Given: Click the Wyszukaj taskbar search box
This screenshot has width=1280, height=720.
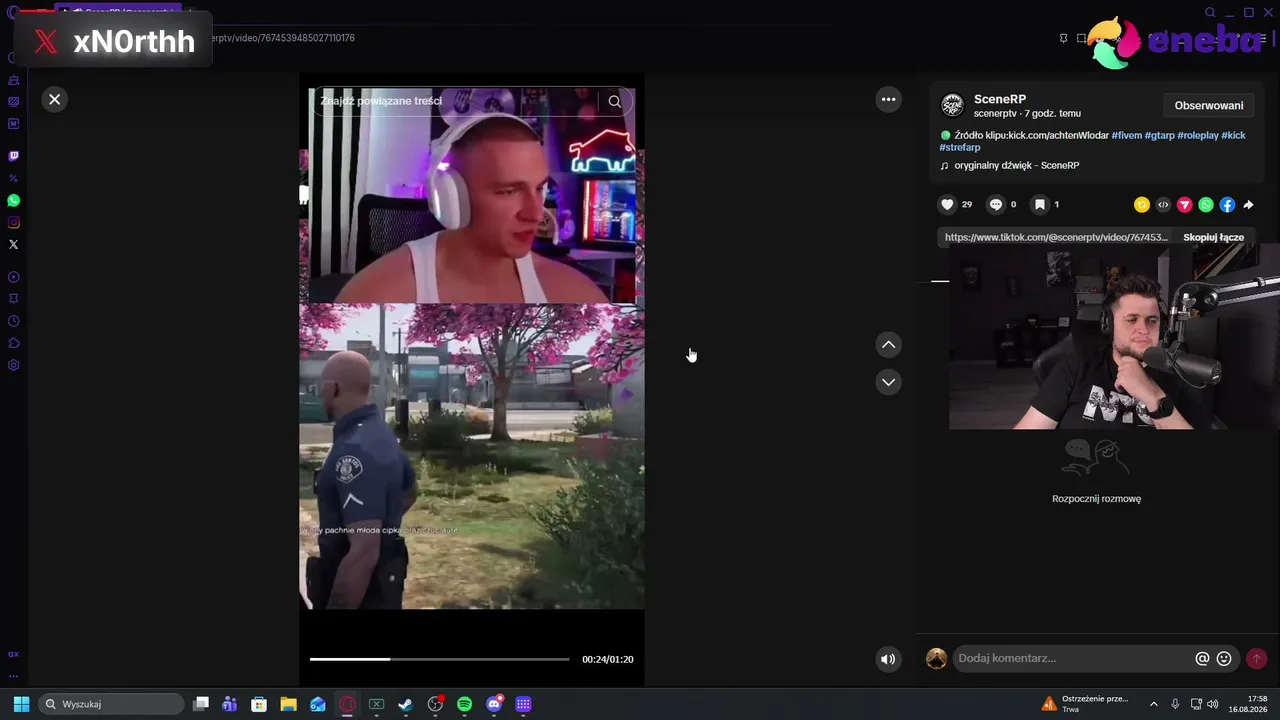Looking at the screenshot, I should tap(111, 704).
